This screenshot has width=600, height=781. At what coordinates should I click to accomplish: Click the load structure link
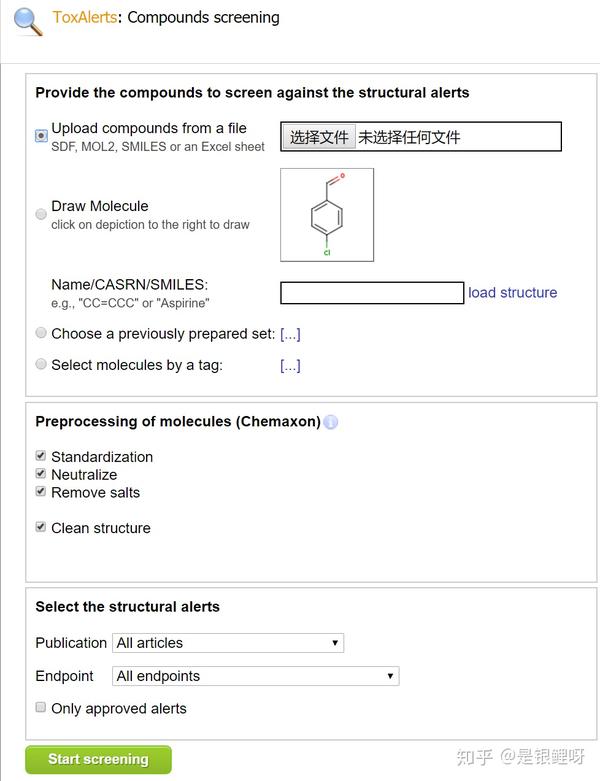click(x=512, y=293)
